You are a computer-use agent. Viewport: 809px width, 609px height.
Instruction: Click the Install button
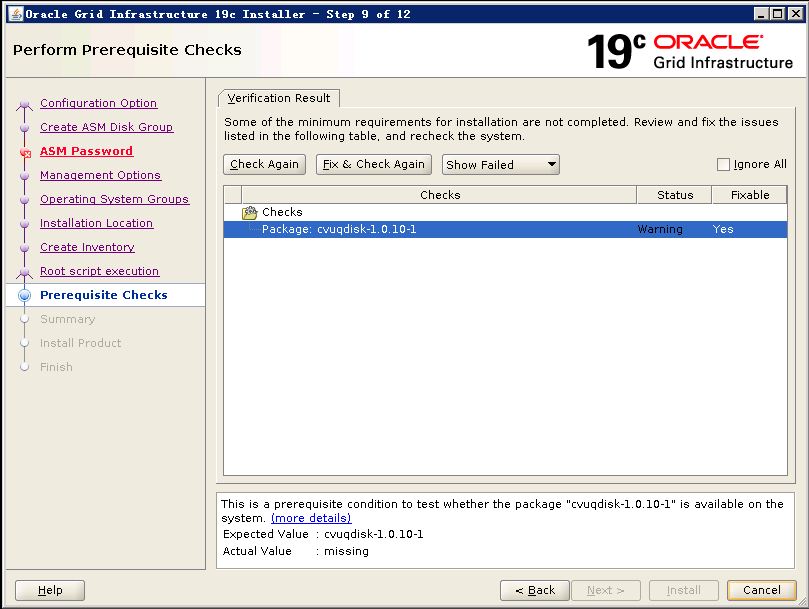[x=684, y=590]
